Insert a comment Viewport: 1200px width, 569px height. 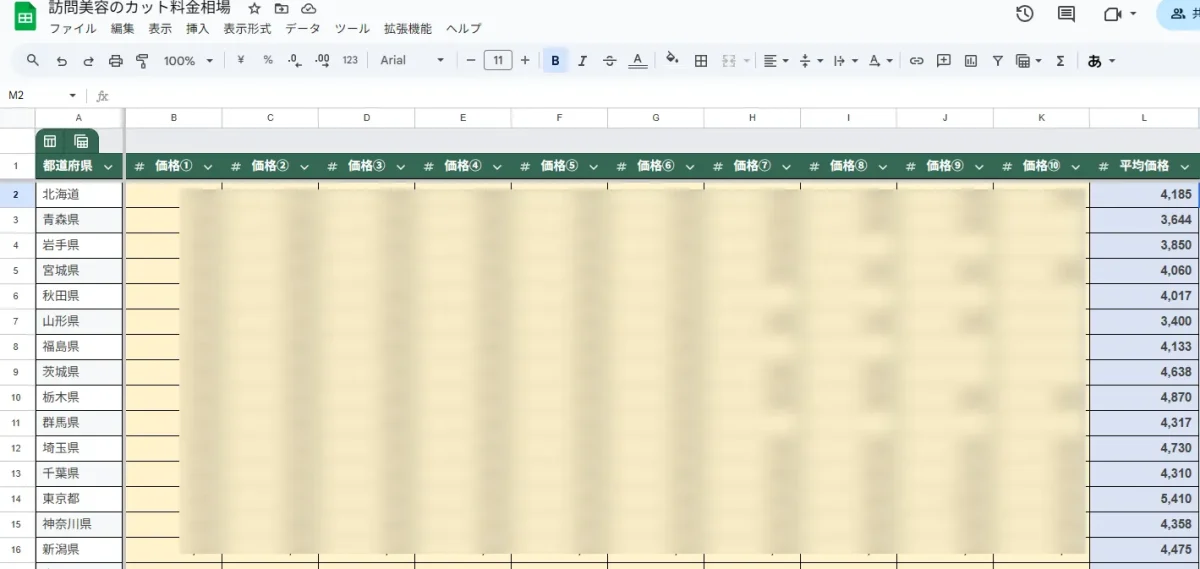(x=943, y=60)
